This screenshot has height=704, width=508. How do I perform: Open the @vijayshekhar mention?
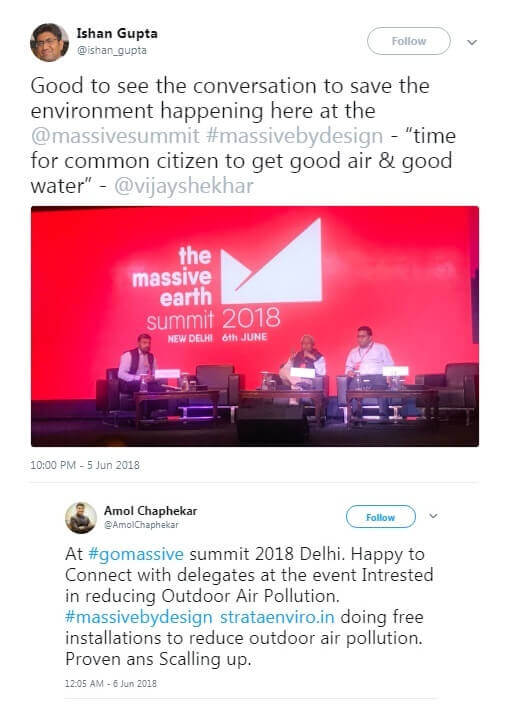click(x=184, y=186)
